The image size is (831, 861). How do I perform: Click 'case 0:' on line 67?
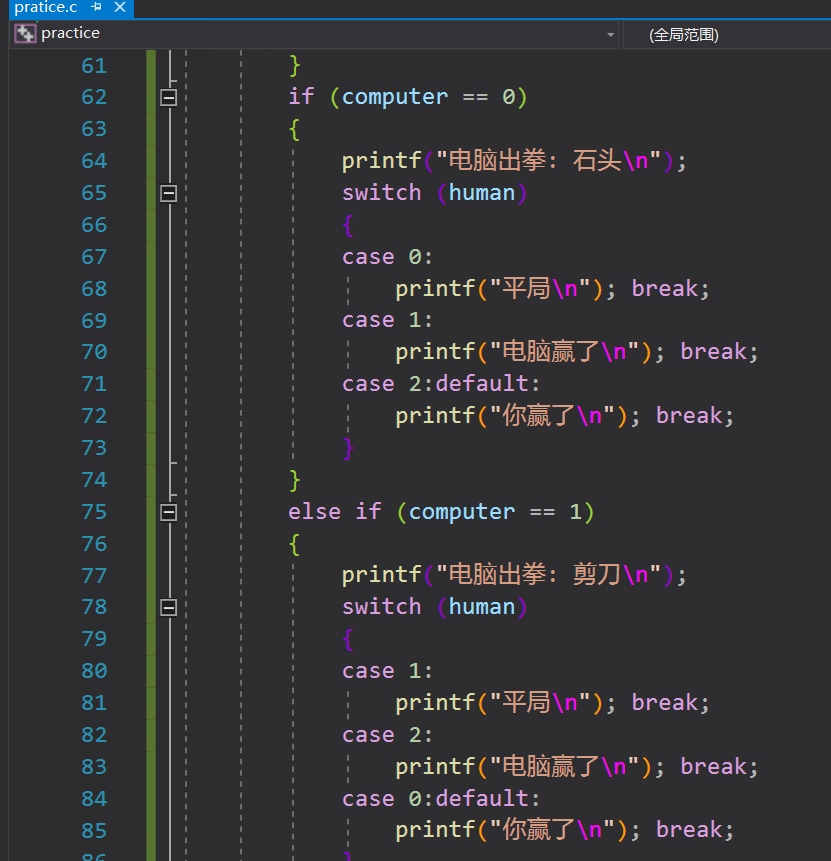(x=387, y=257)
